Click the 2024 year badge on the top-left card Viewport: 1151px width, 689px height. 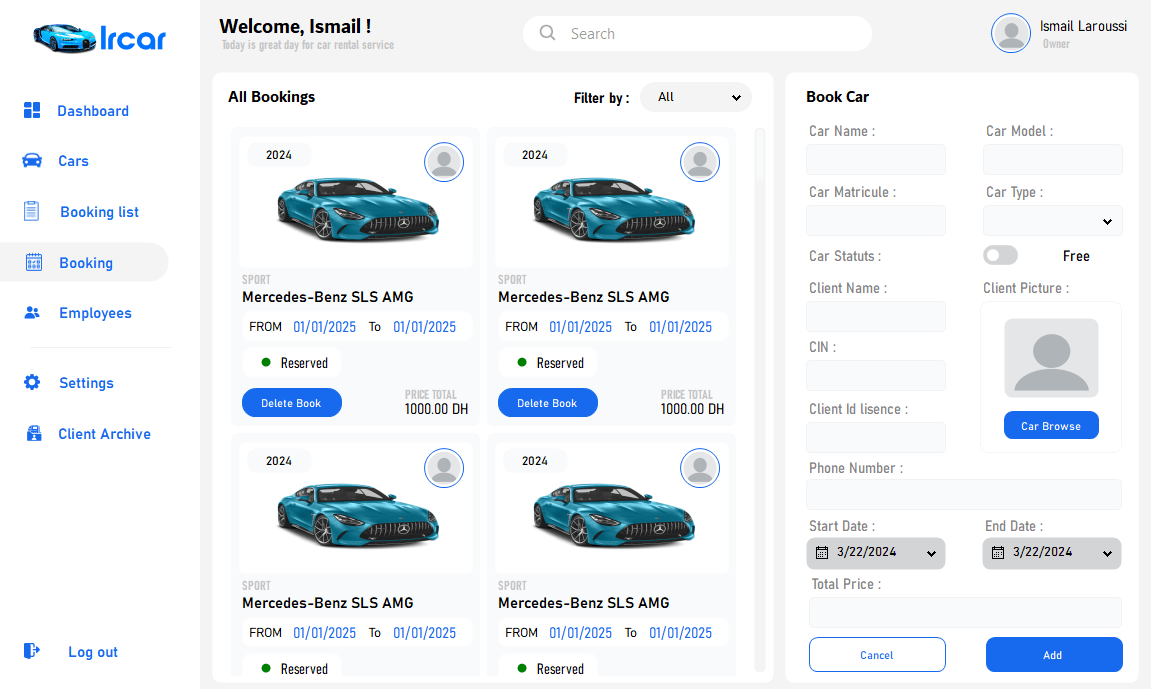click(279, 155)
